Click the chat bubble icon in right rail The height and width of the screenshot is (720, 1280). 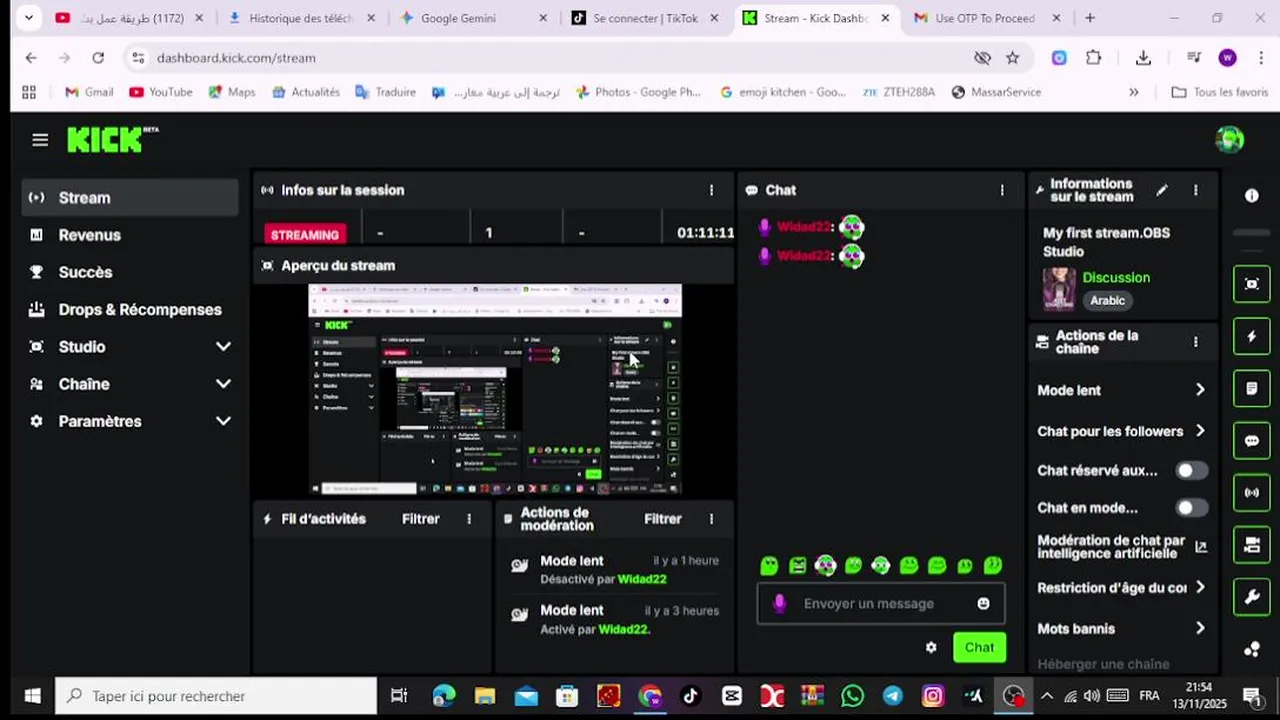click(x=1251, y=441)
